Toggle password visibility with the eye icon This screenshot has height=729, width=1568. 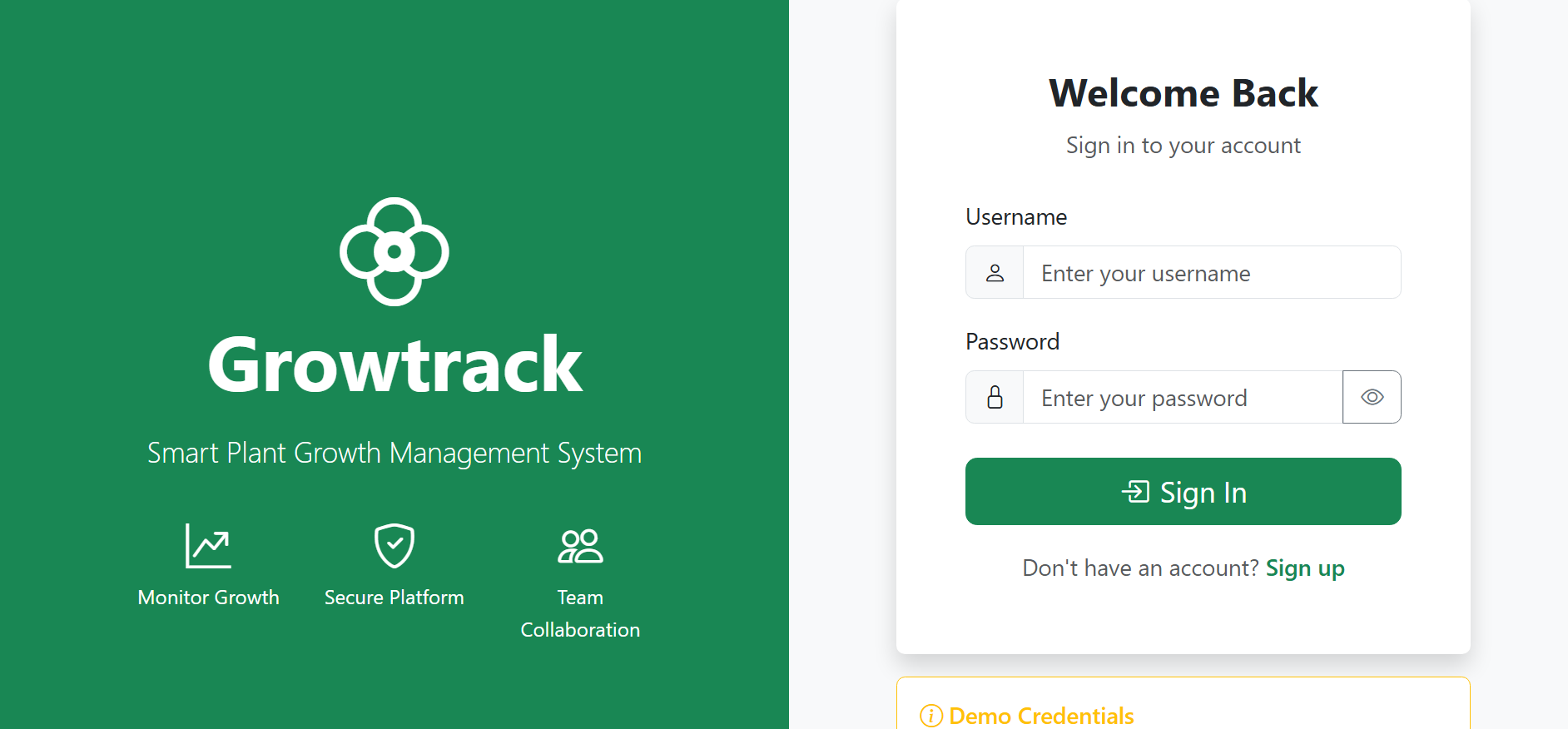click(1372, 397)
